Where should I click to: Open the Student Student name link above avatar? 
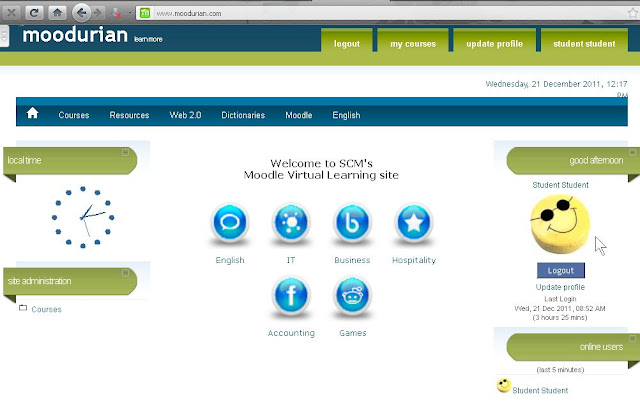tap(560, 185)
